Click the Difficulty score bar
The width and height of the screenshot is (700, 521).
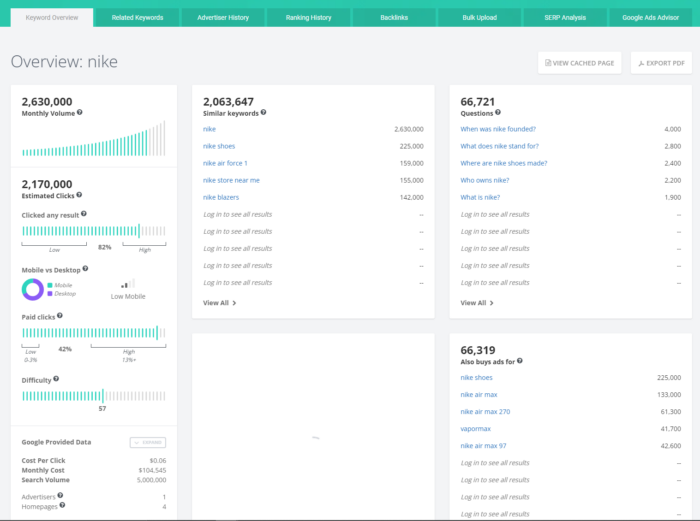coord(94,396)
